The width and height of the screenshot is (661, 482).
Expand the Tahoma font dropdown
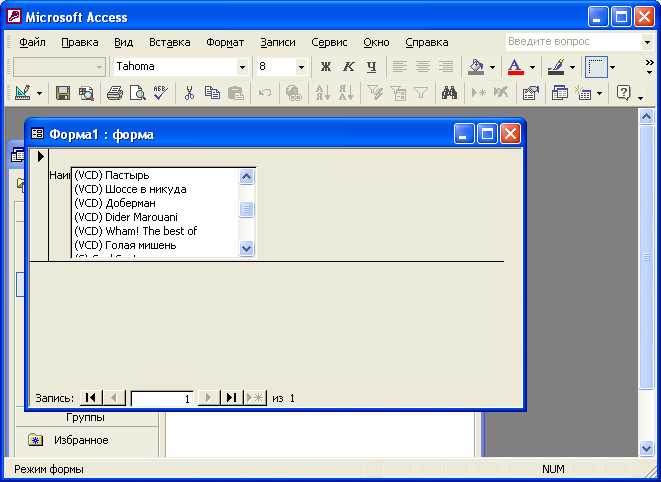242,67
